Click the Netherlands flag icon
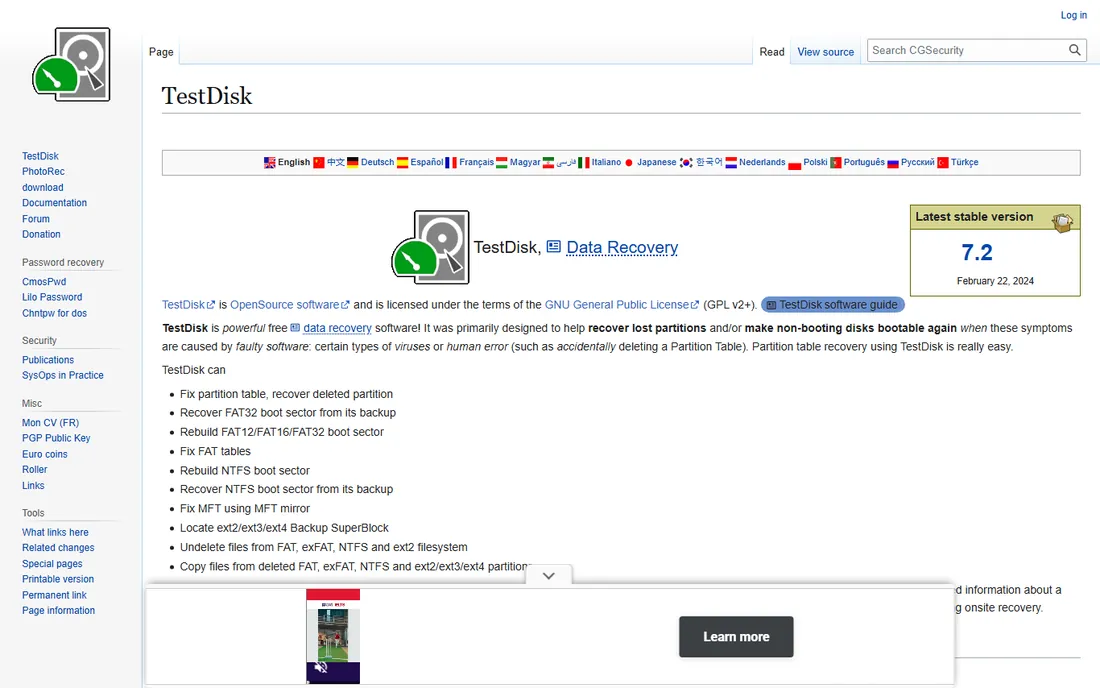Image resolution: width=1100 pixels, height=688 pixels. tap(731, 163)
